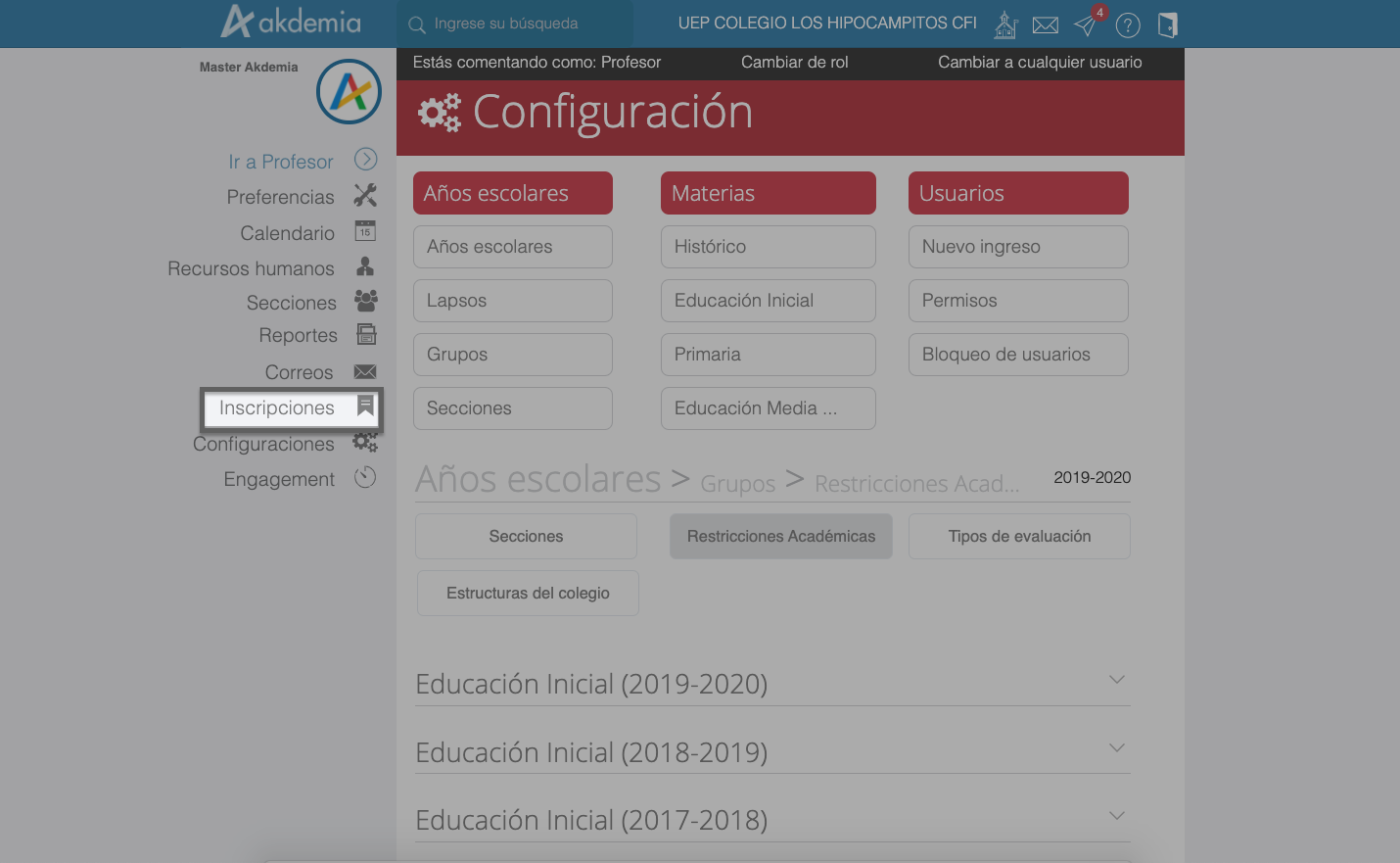Open Bloqueo de usuarios
Screen dimensions: 1400x863
point(1018,355)
